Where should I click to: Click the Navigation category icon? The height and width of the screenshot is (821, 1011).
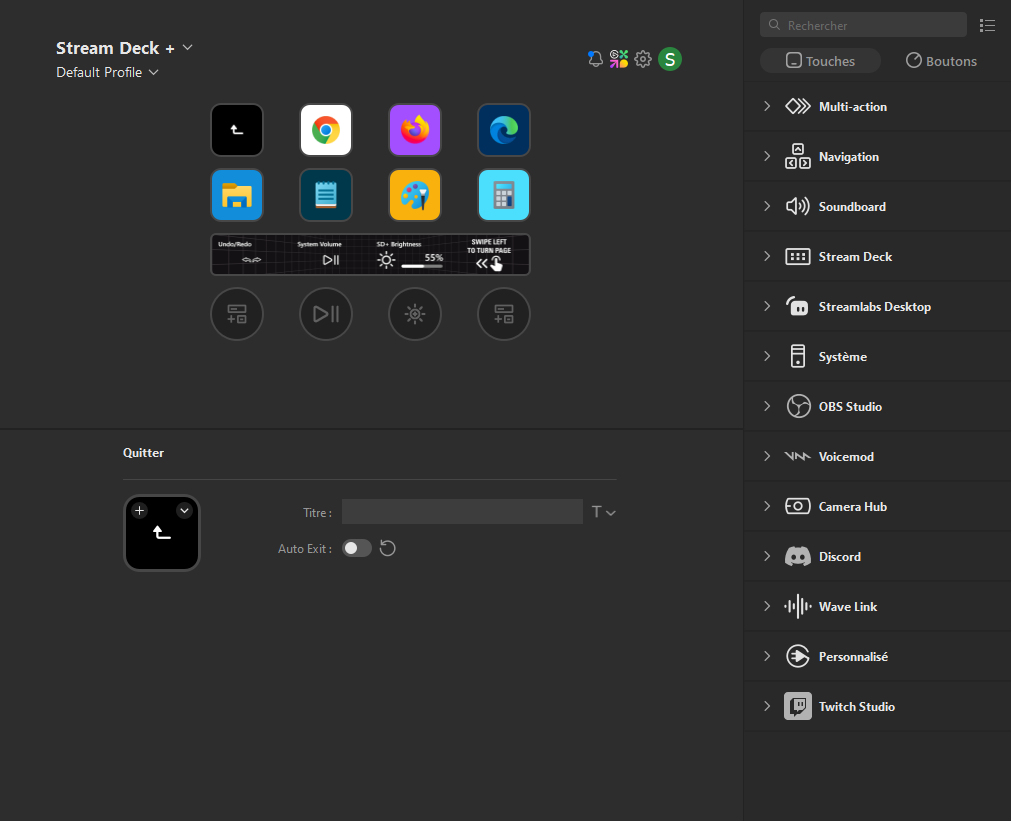point(798,157)
